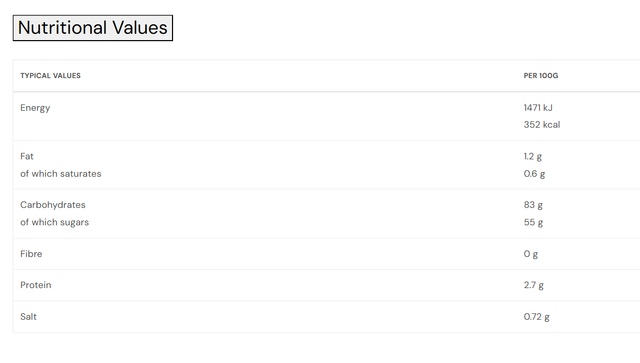The width and height of the screenshot is (640, 363).
Task: Click the Protein row label
Action: point(36,285)
